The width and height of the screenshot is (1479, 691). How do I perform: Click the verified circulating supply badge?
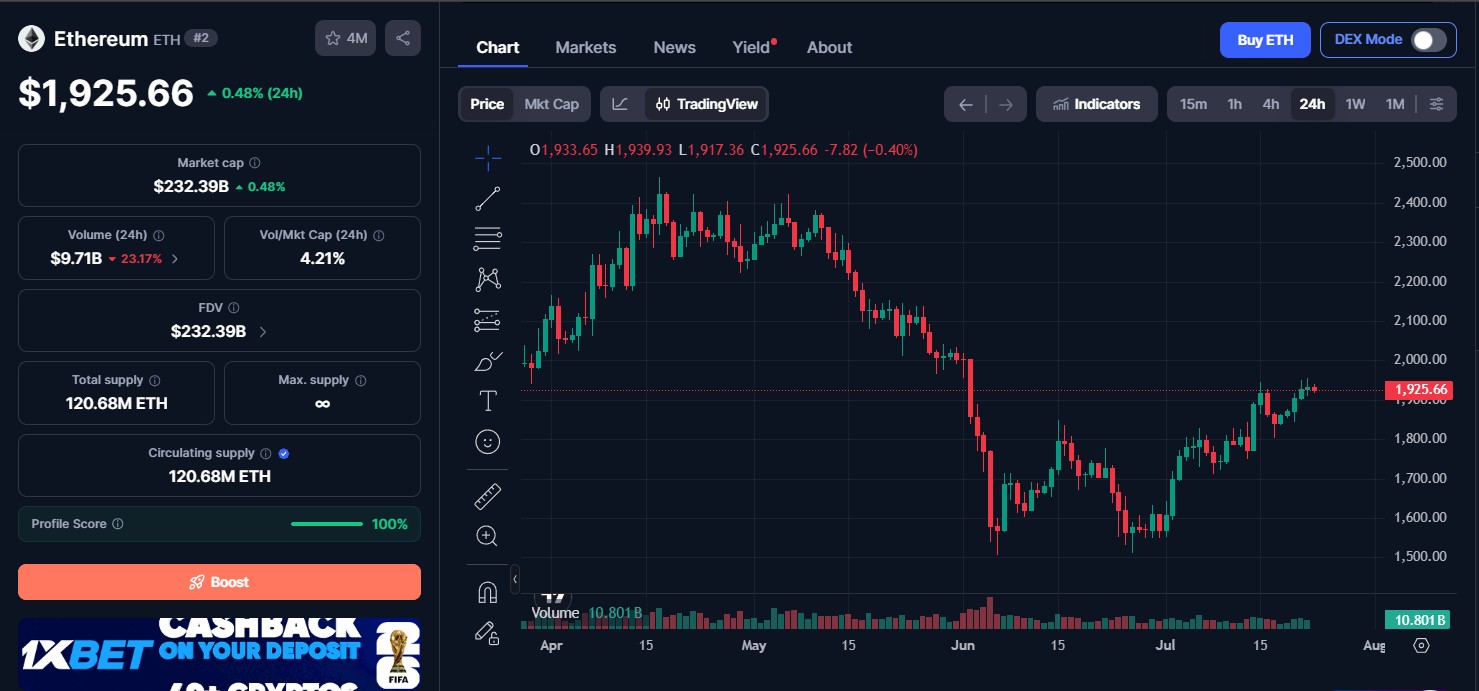pyautogui.click(x=284, y=453)
